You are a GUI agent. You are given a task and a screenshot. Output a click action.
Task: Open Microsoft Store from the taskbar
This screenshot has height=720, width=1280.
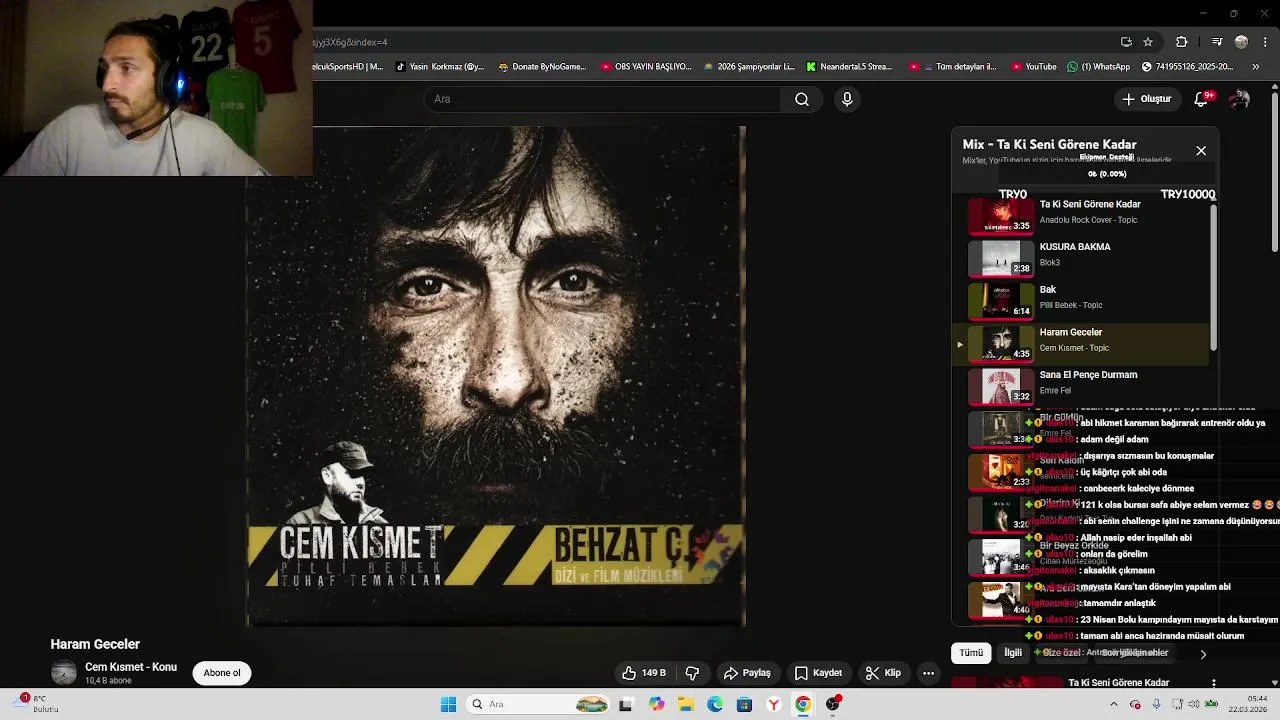pos(744,705)
